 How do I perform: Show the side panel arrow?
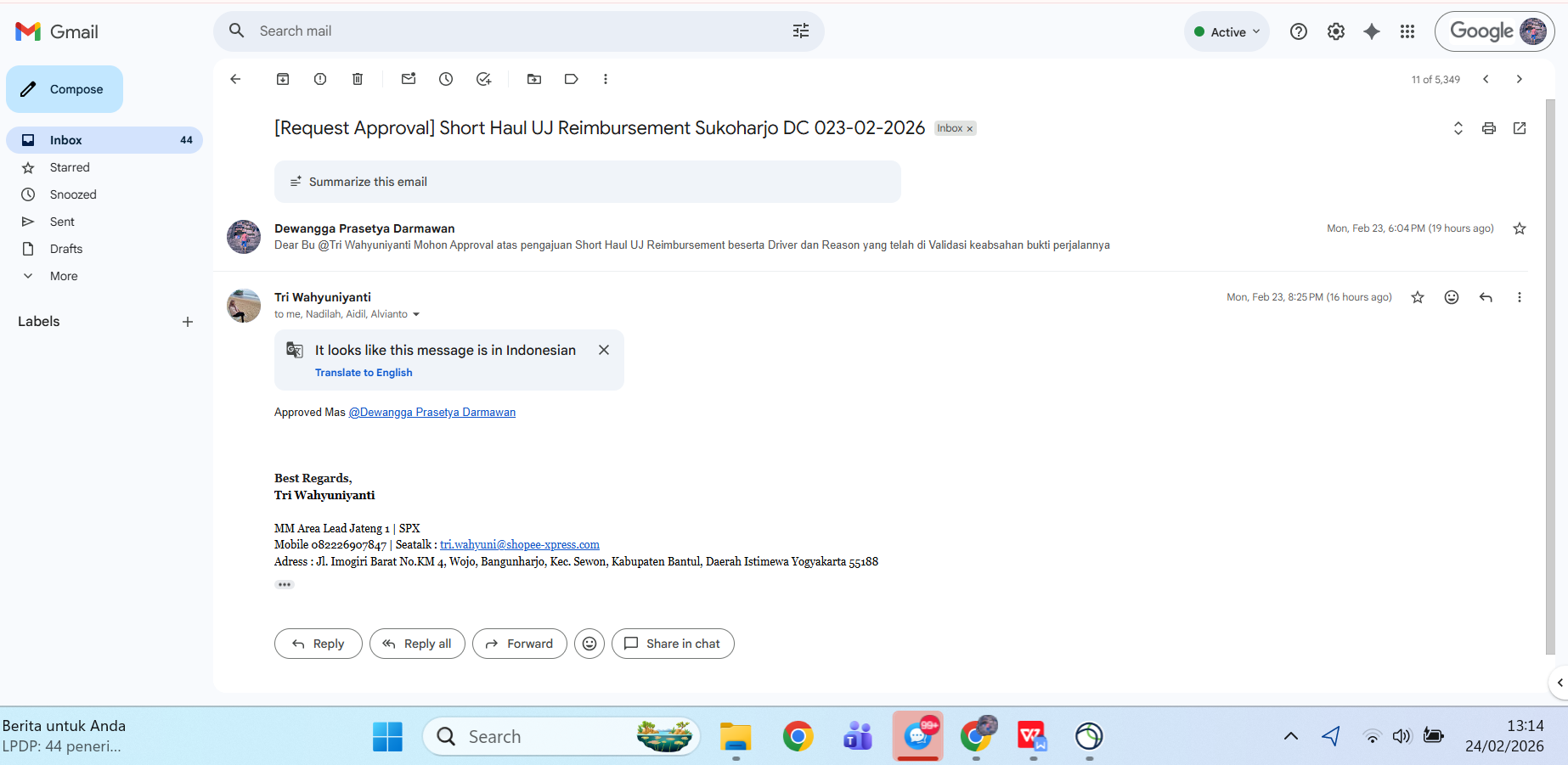(x=1560, y=683)
